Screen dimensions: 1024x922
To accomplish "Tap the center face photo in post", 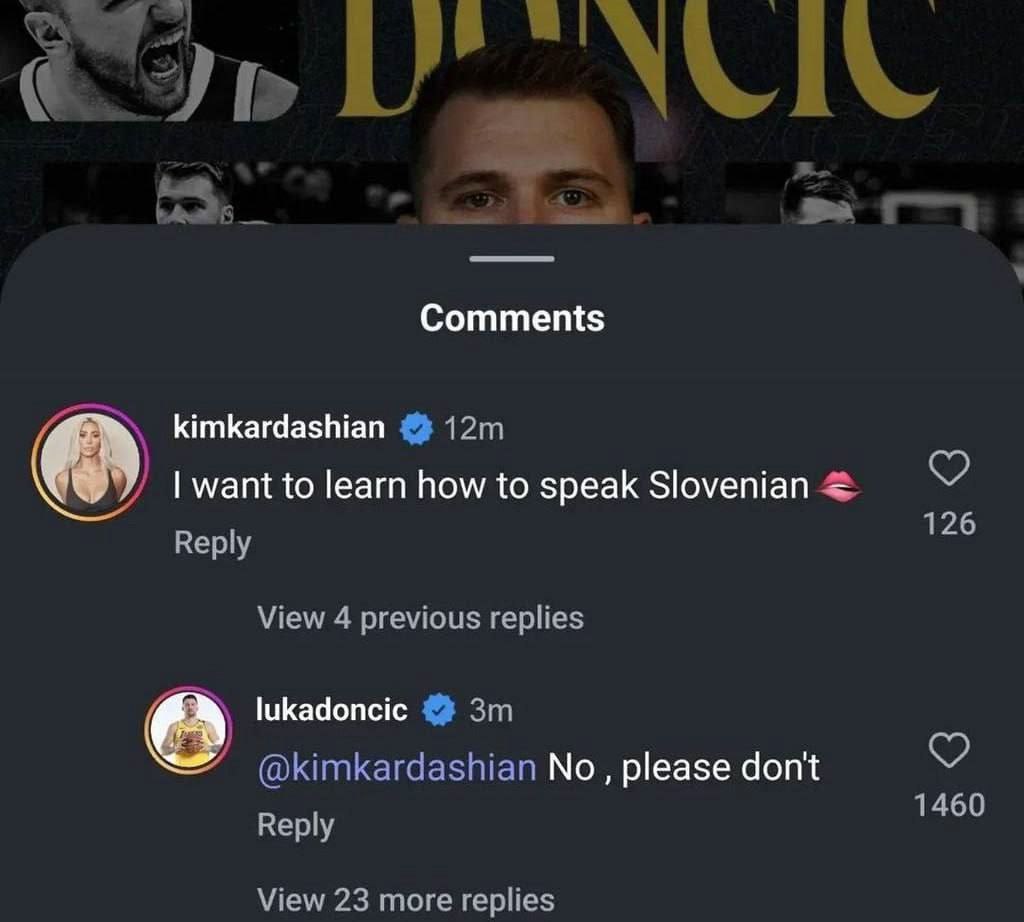I will point(525,150).
